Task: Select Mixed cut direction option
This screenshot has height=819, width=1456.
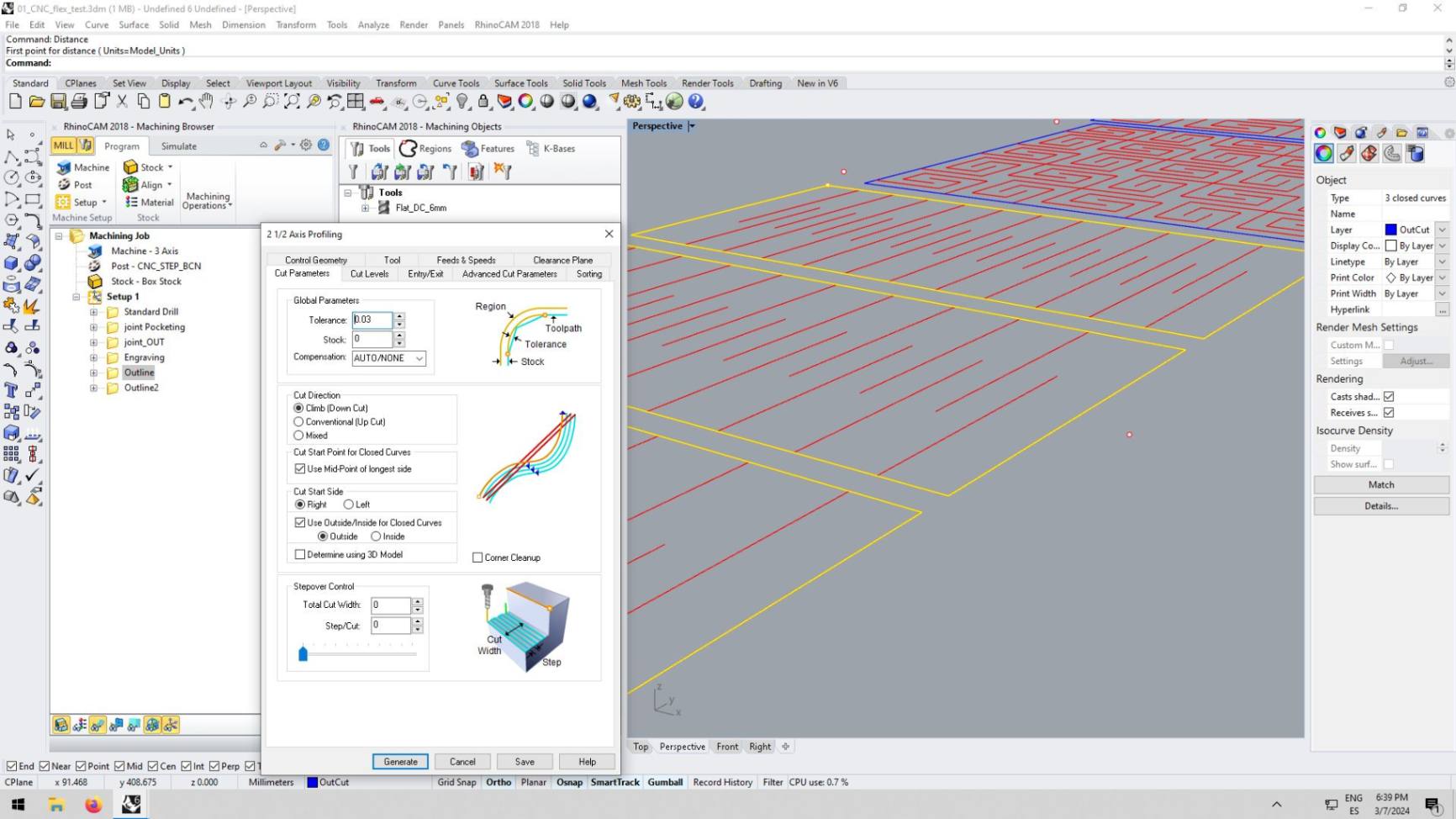Action: 298,436
